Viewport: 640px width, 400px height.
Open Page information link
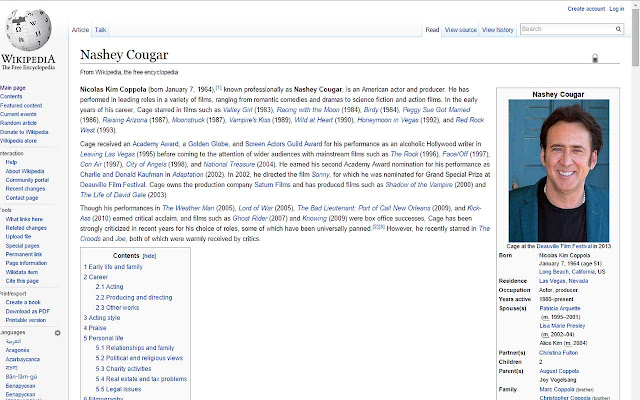pos(26,263)
